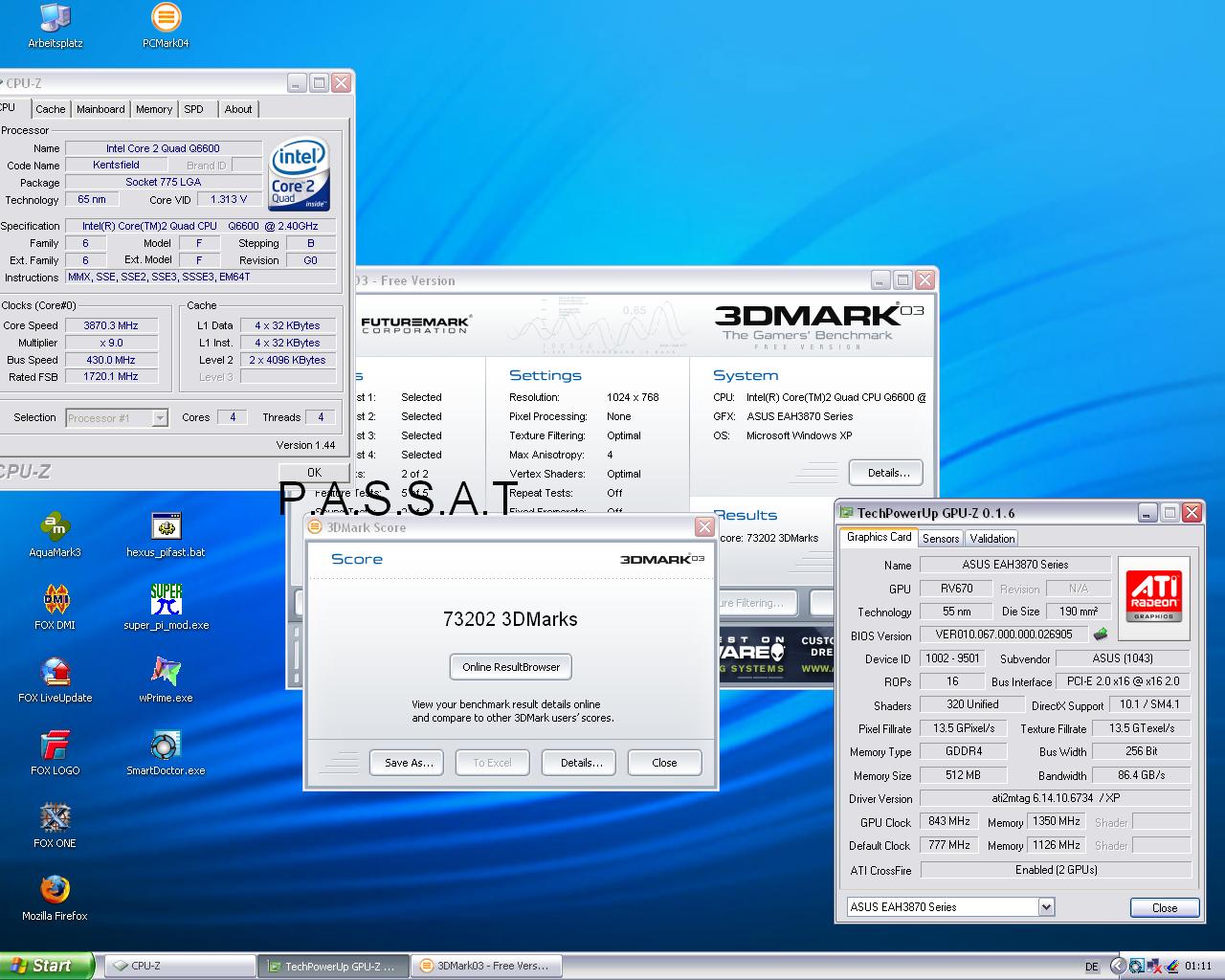Select the Graphics Card tab in GPU-Z
Viewport: 1225px width, 980px height.
click(880, 537)
